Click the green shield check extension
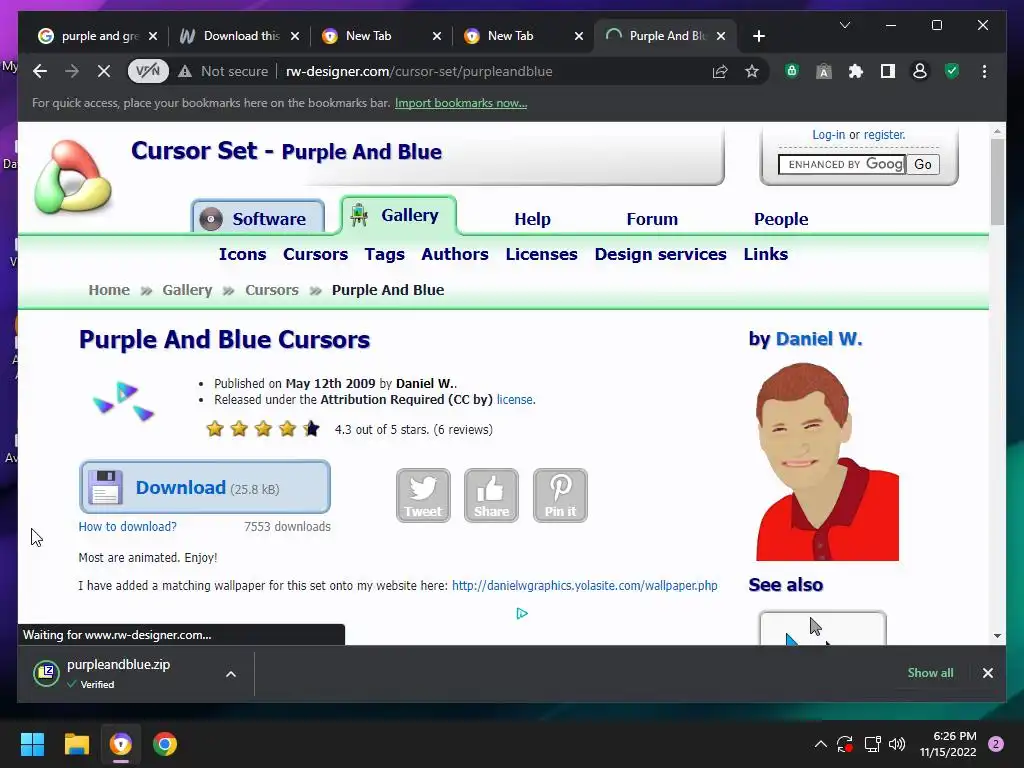Image resolution: width=1024 pixels, height=768 pixels. pyautogui.click(x=952, y=71)
